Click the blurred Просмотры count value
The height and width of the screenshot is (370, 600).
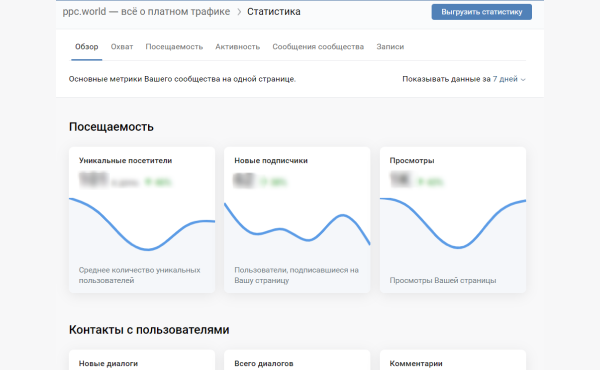401,180
